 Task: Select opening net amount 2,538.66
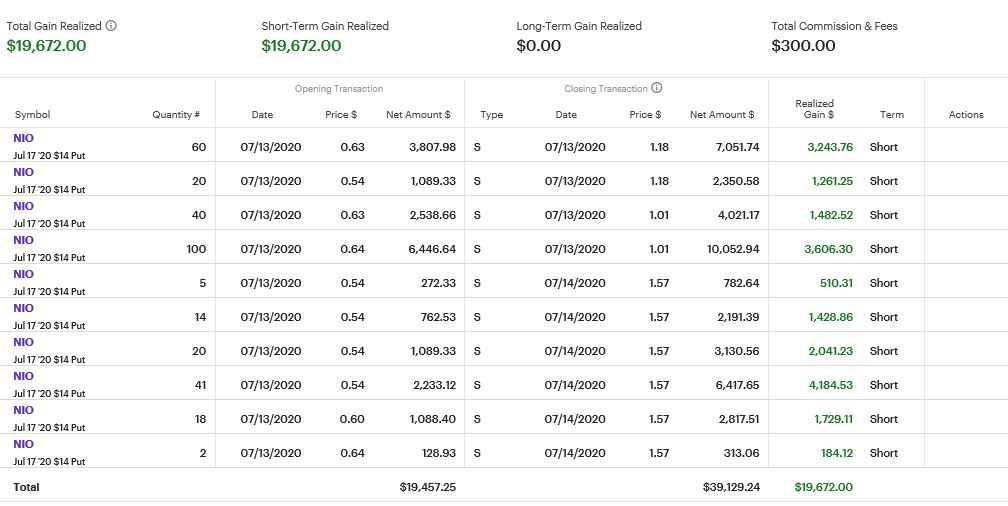click(x=432, y=215)
